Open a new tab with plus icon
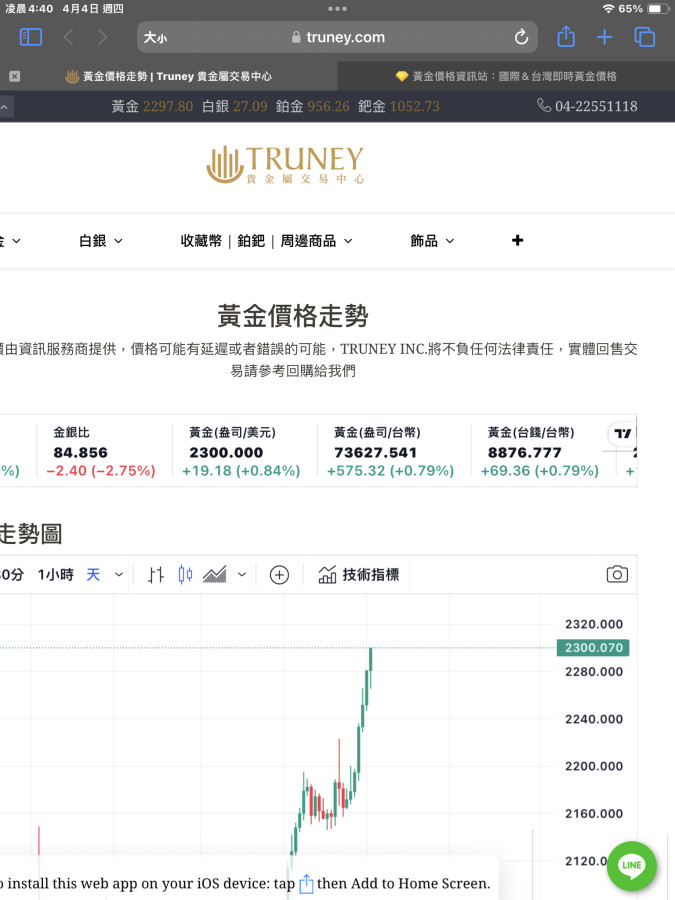Image resolution: width=675 pixels, height=900 pixels. tap(604, 37)
